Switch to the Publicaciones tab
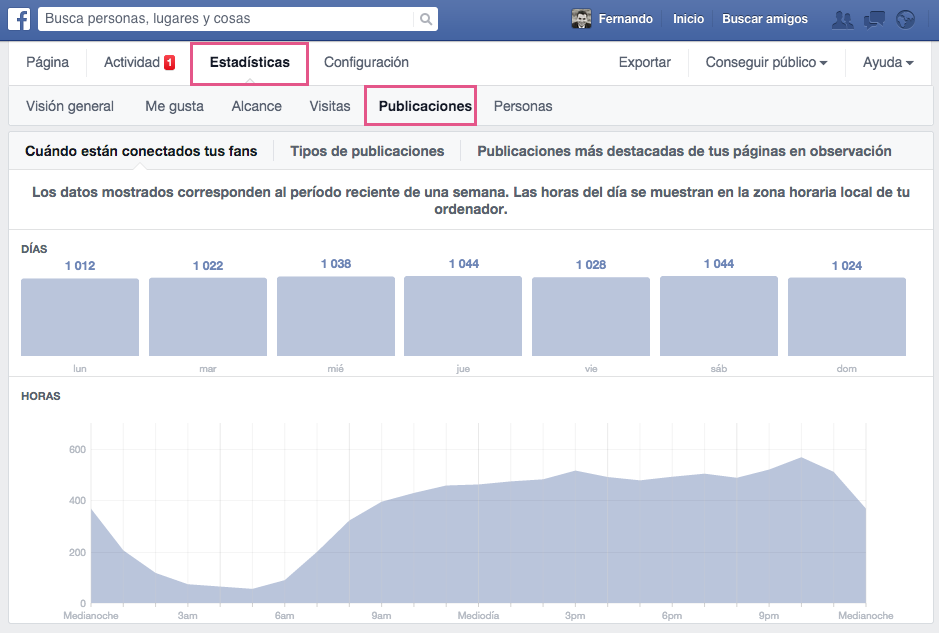939x633 pixels. tap(425, 106)
